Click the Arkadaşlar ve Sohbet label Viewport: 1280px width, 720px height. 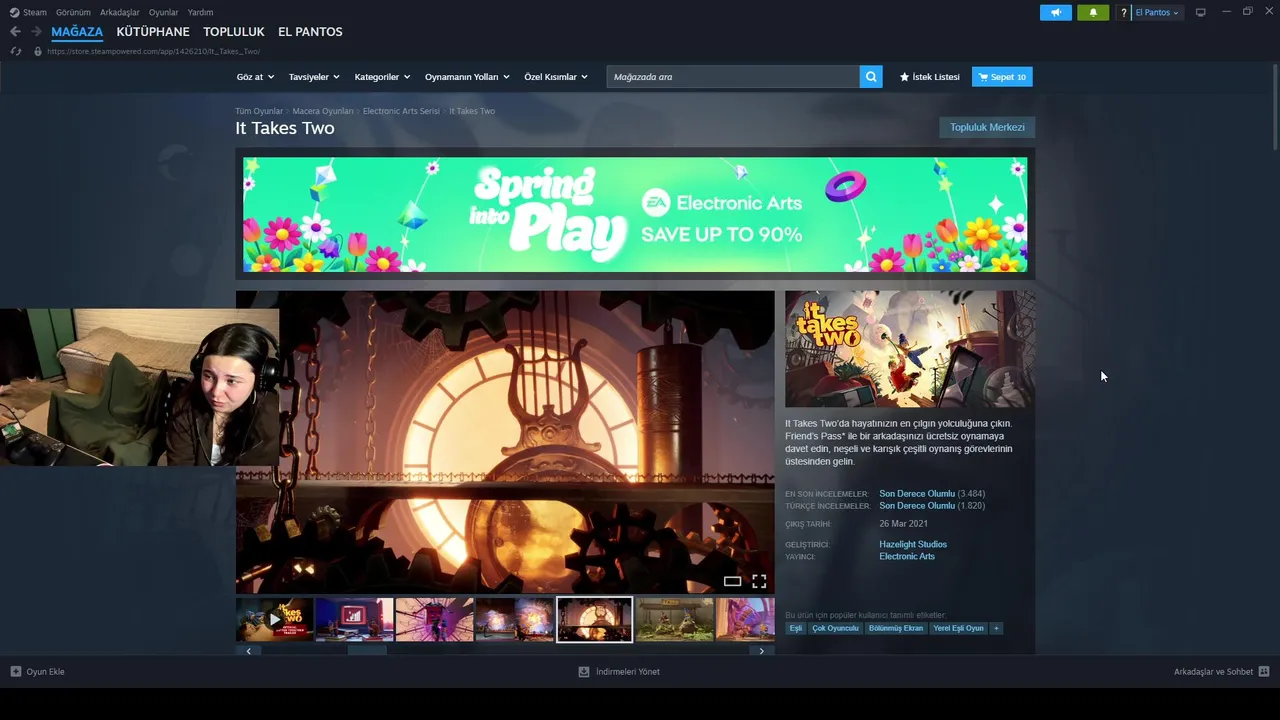click(1213, 672)
